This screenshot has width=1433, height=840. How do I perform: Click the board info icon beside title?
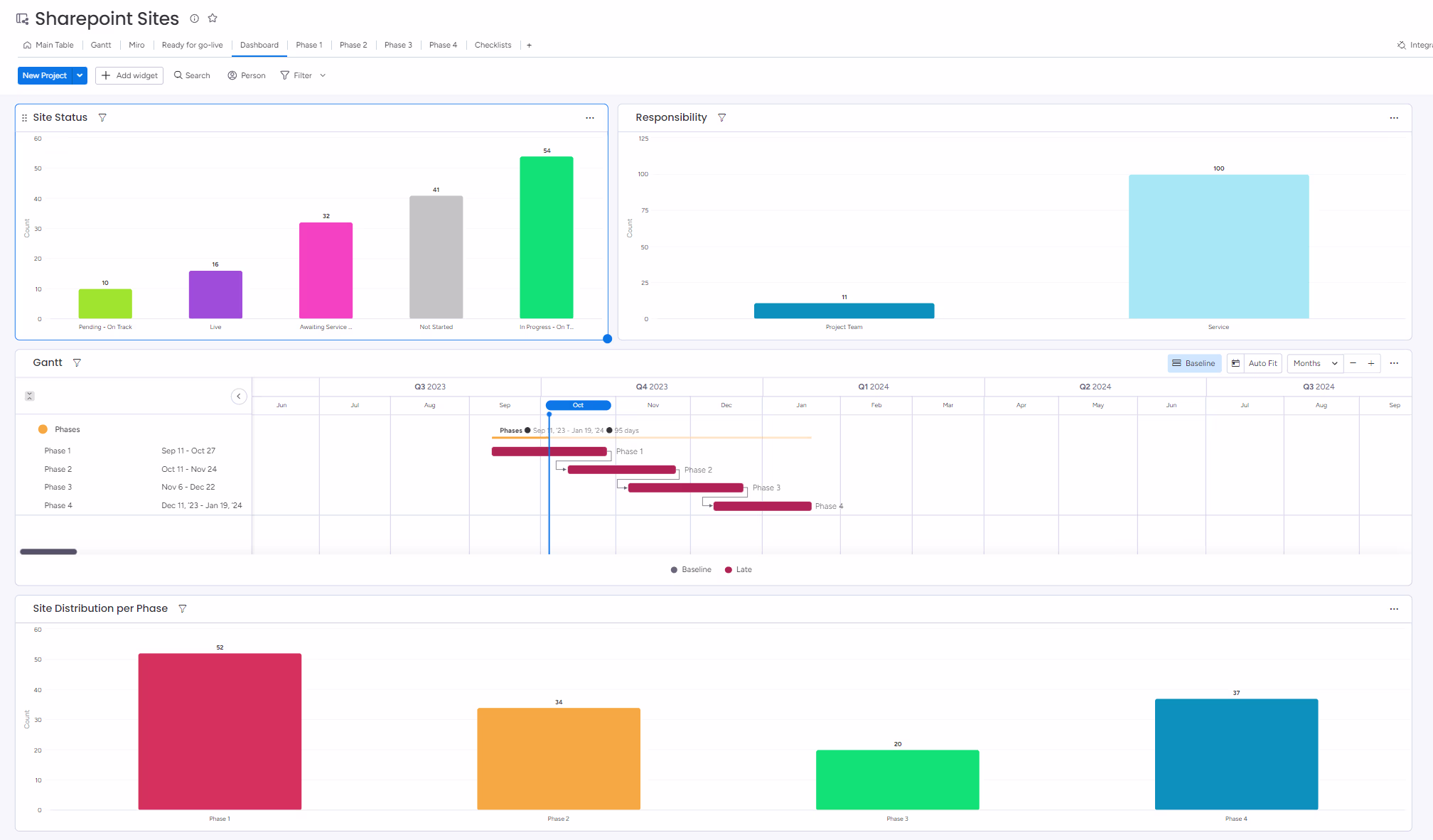pos(194,18)
